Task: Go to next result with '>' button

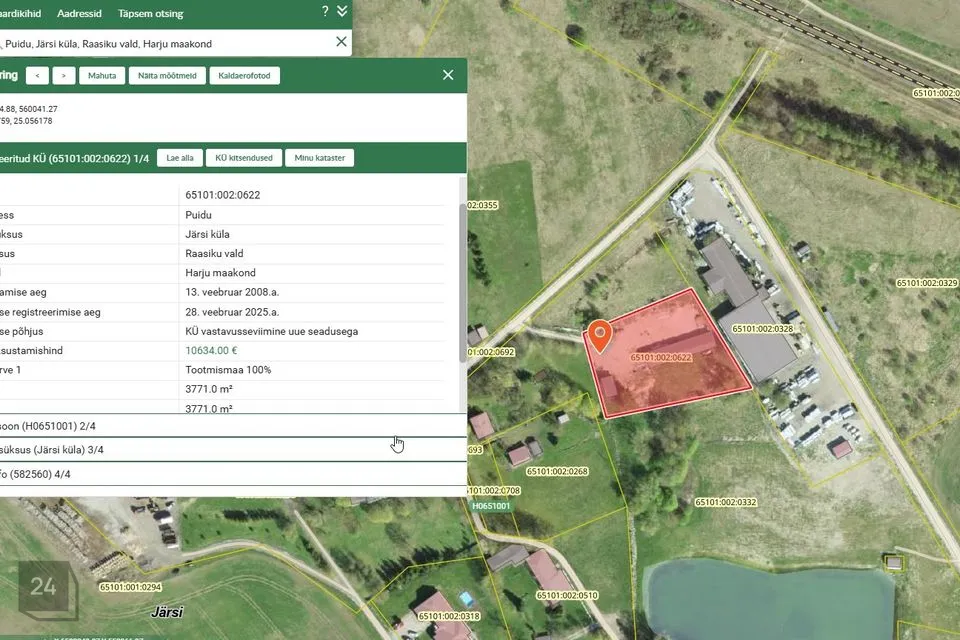Action: tap(64, 76)
